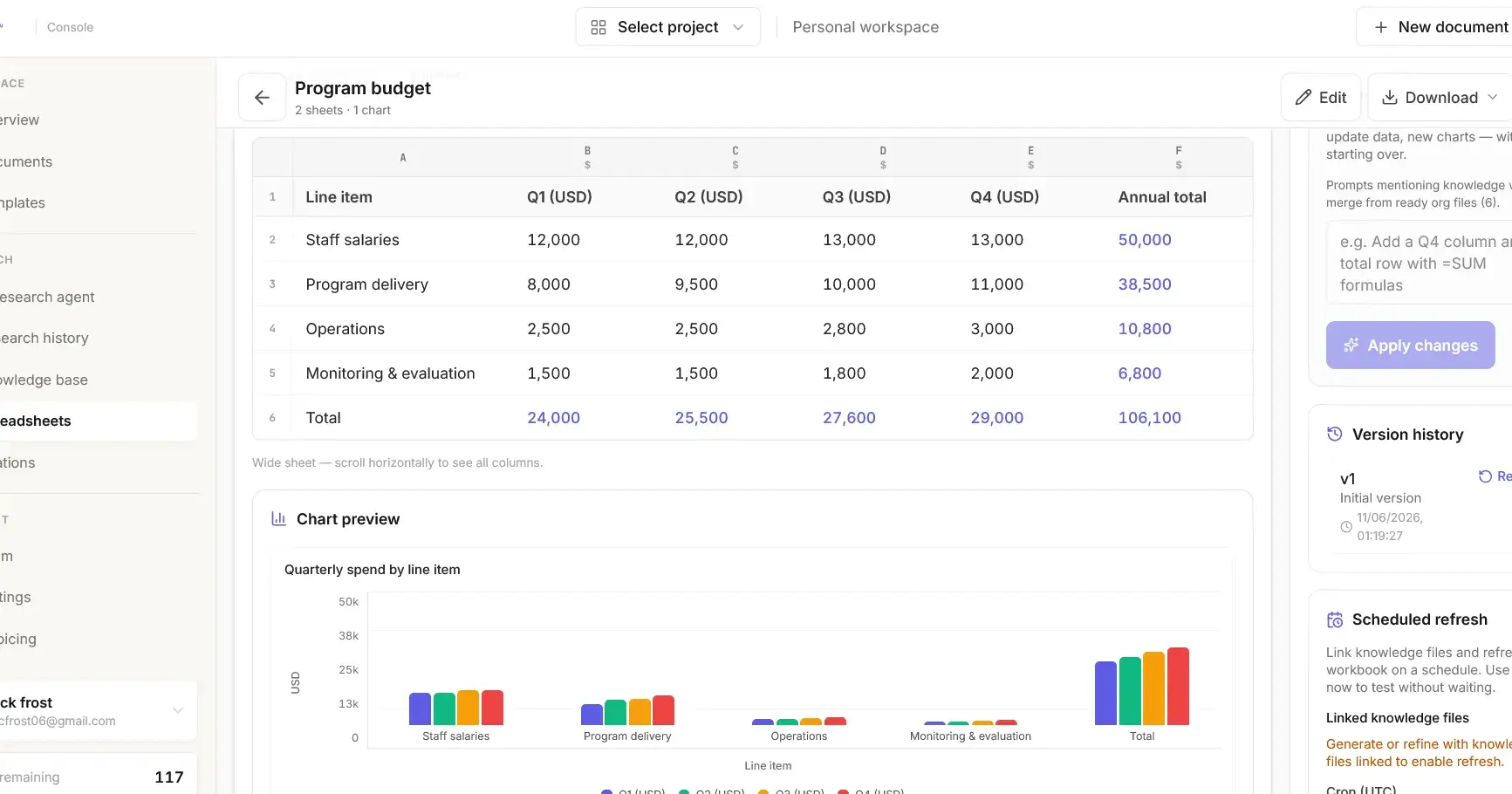
Task: Expand the user account chevron
Action: pyautogui.click(x=178, y=711)
